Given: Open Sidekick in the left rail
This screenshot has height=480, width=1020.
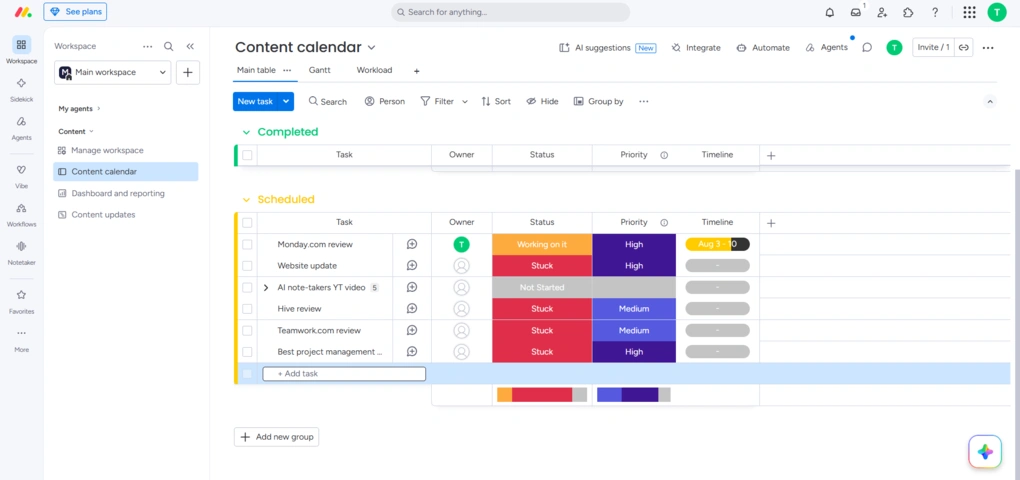Looking at the screenshot, I should coord(21,89).
